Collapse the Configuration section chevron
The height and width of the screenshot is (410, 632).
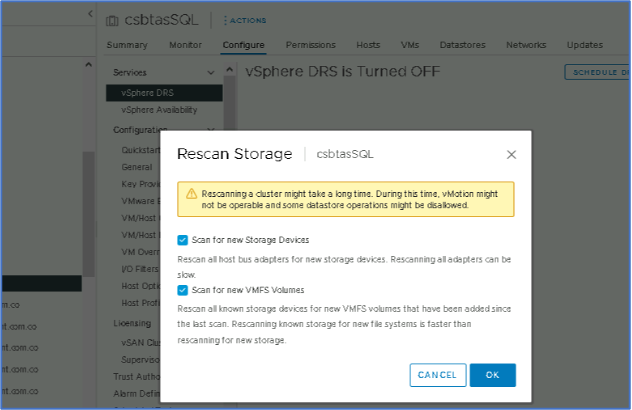(210, 130)
